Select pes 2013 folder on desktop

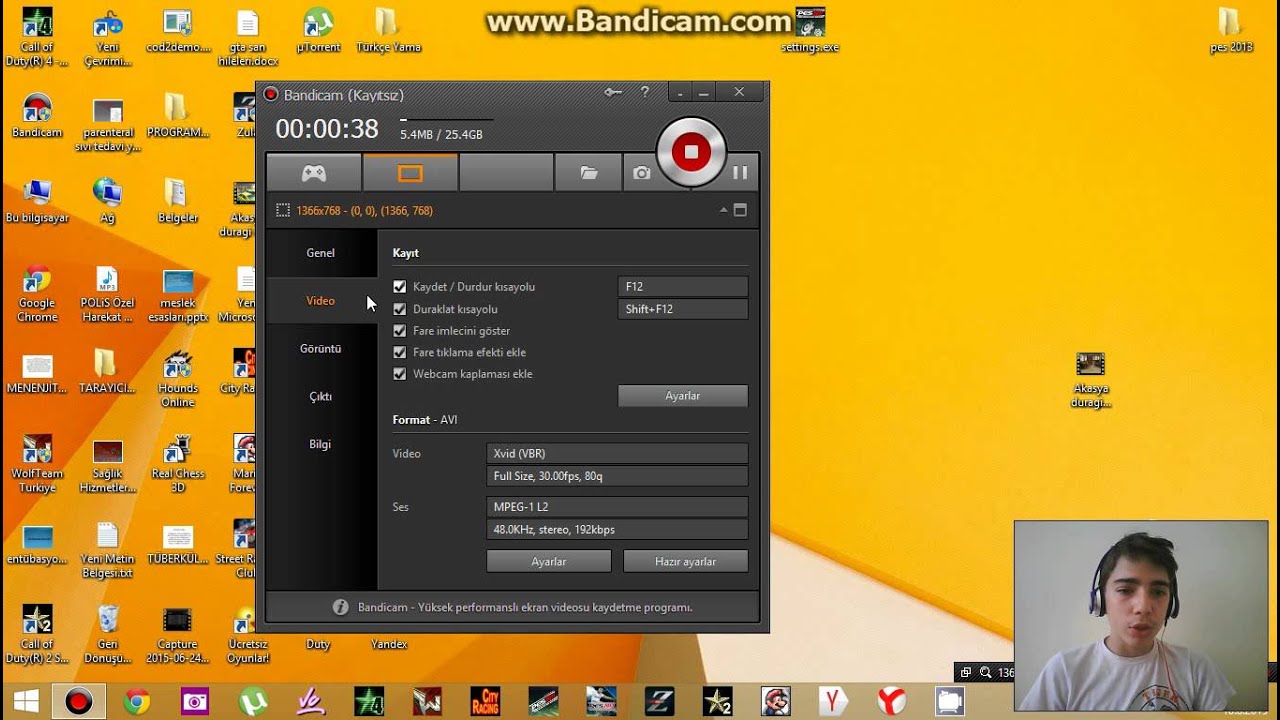[x=1230, y=31]
